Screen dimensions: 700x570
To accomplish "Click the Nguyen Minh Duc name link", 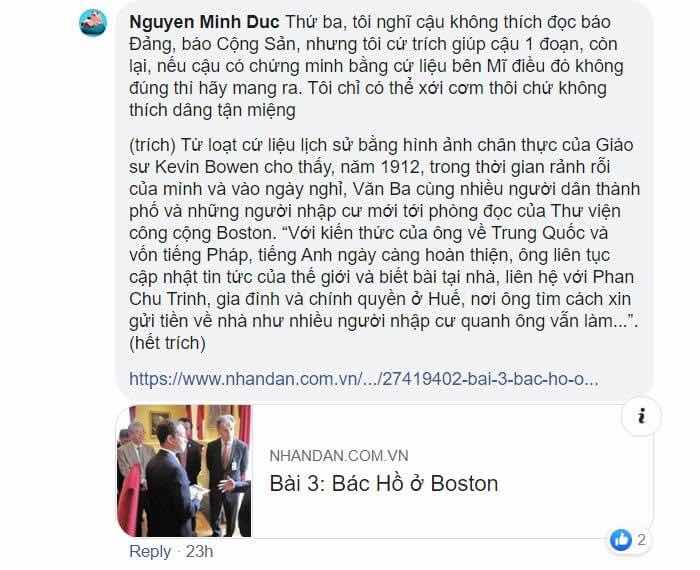I will pos(204,22).
